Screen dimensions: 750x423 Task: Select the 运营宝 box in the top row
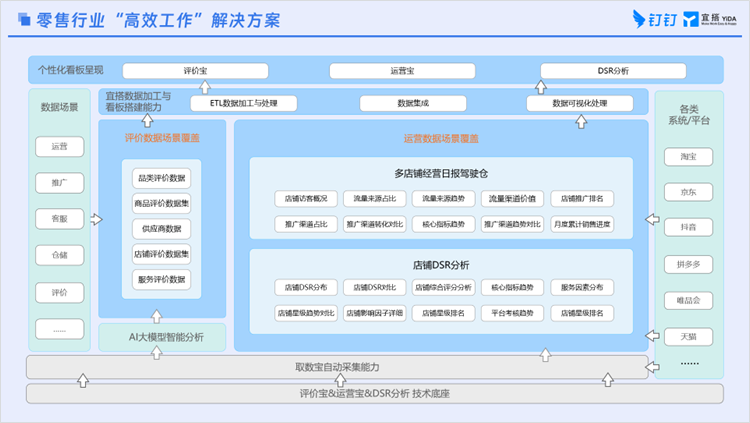402,71
